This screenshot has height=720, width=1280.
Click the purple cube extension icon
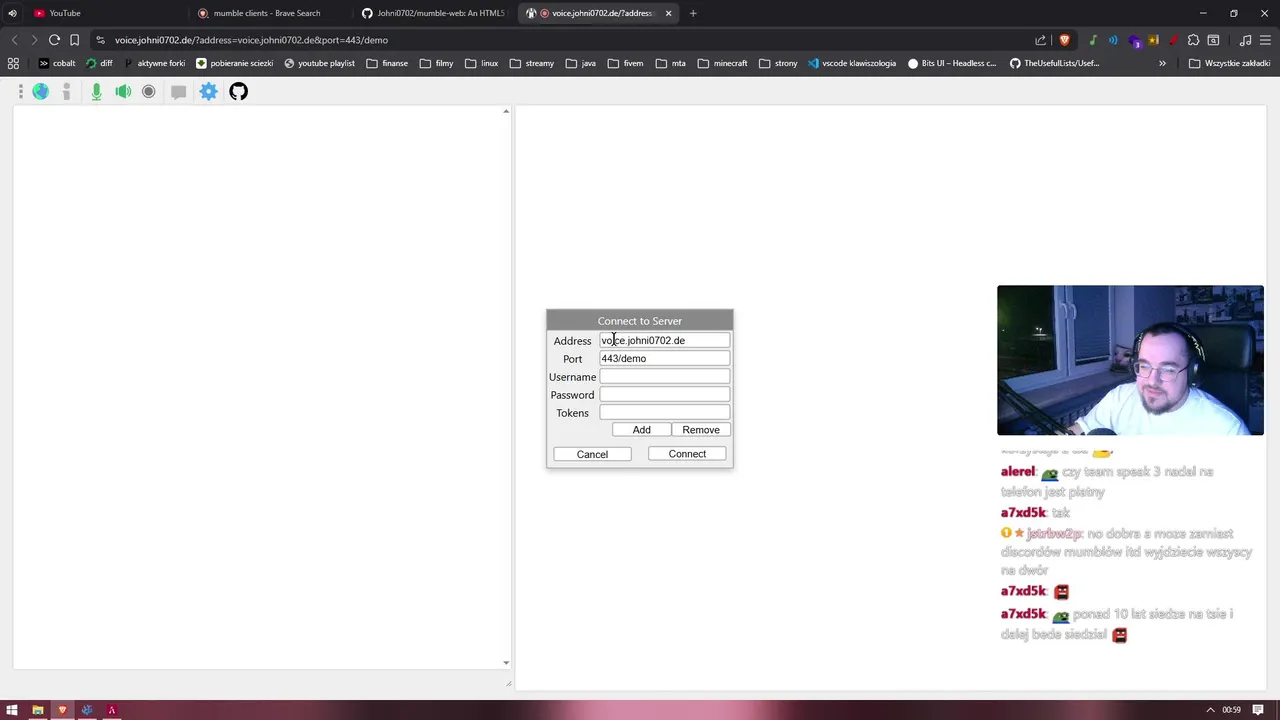click(x=1134, y=41)
